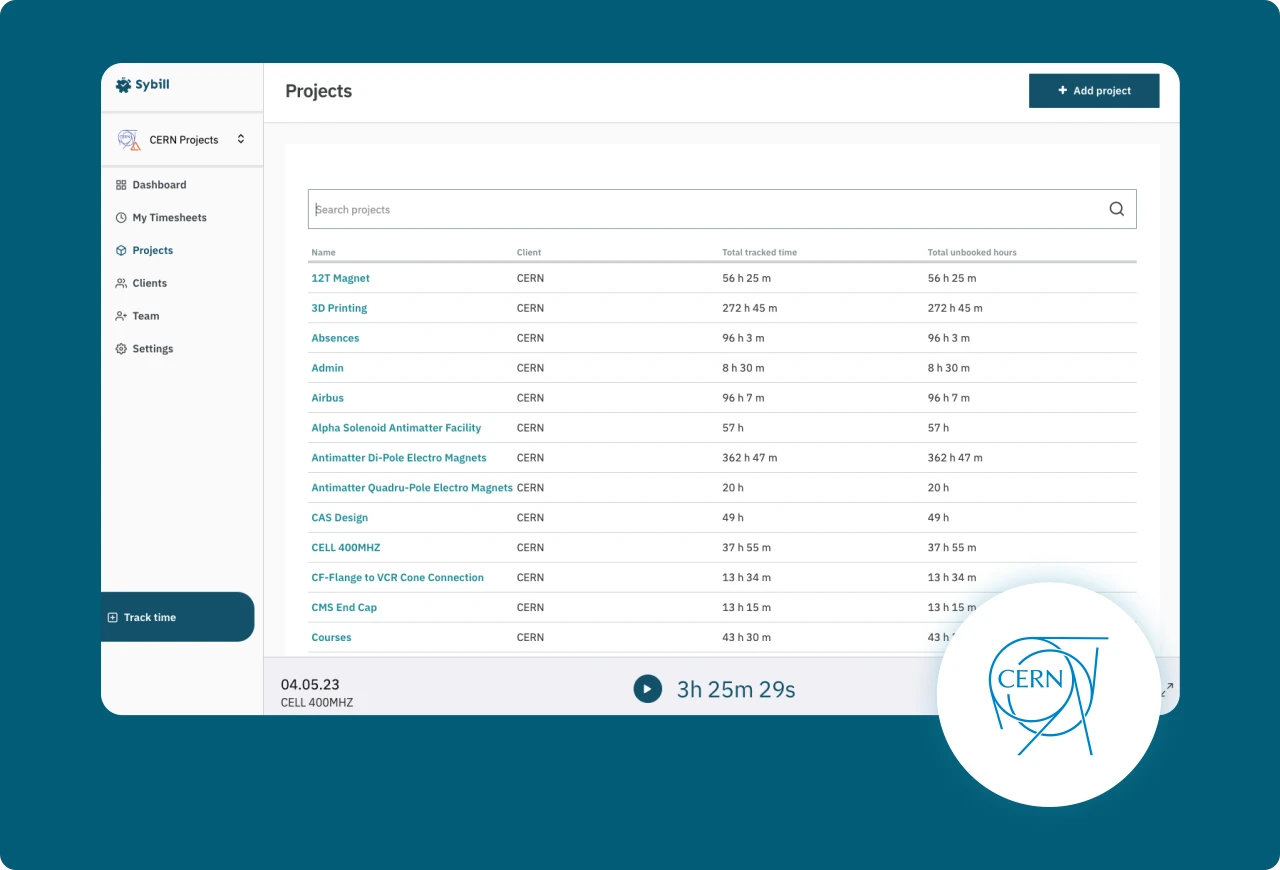1280x870 pixels.
Task: Start the timer with the play button
Action: tap(647, 689)
